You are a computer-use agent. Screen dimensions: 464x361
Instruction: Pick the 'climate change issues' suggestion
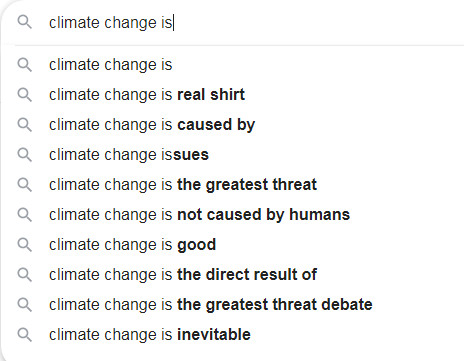point(233,155)
